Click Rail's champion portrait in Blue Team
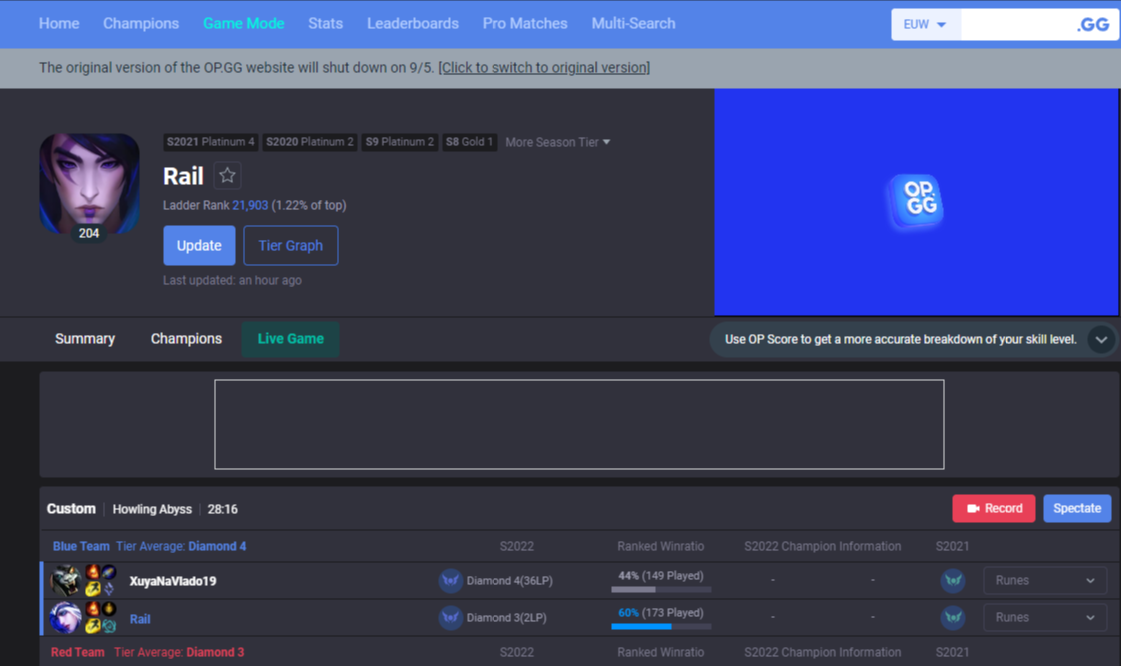This screenshot has height=666, width=1121. pyautogui.click(x=66, y=617)
